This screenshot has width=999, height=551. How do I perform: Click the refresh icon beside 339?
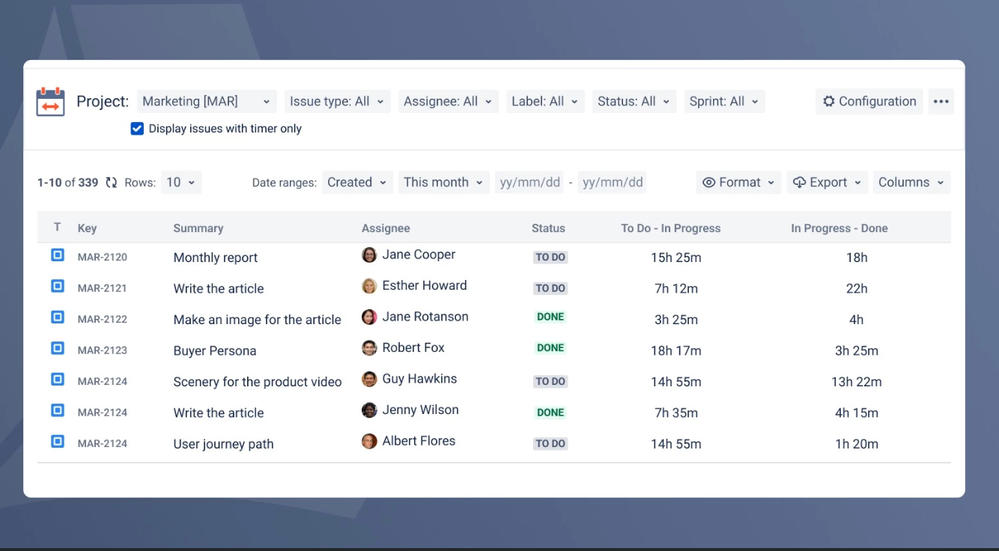(x=111, y=183)
